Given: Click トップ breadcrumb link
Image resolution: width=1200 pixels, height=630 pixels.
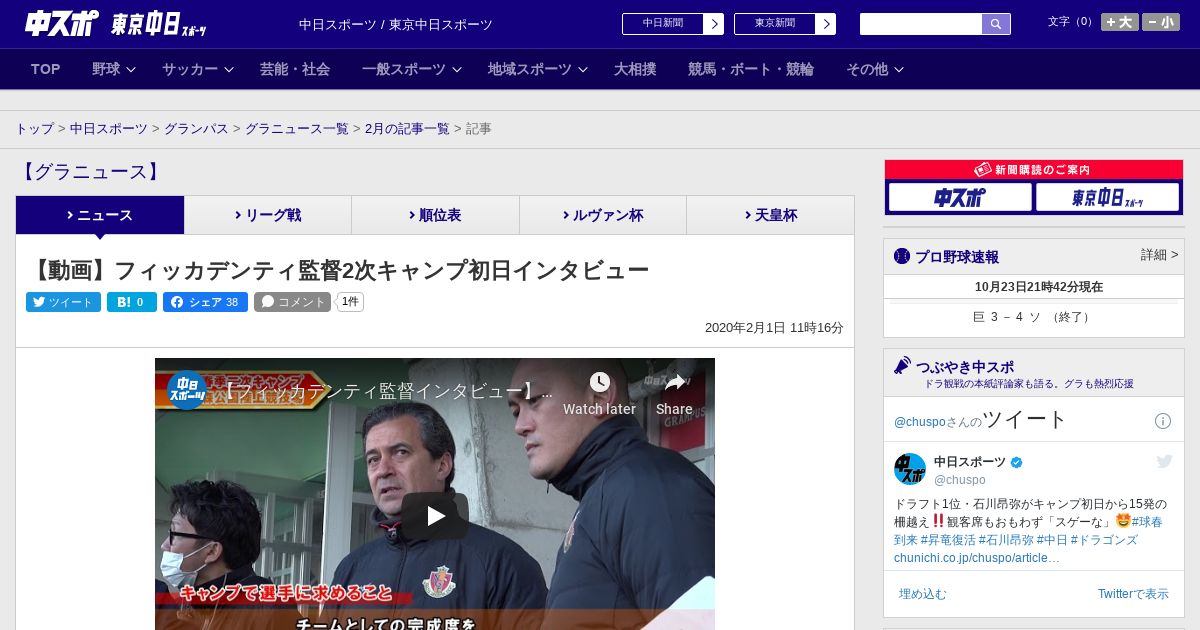Looking at the screenshot, I should [34, 129].
